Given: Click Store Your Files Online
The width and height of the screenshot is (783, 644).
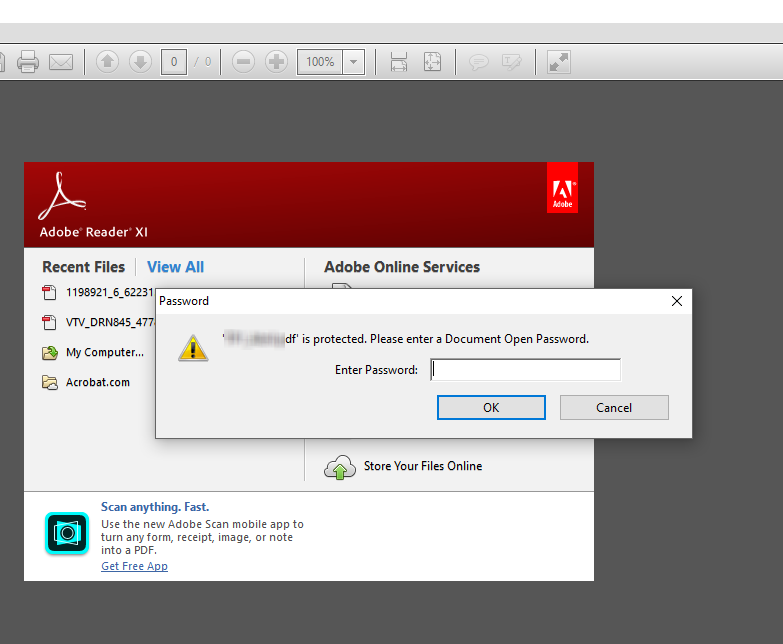Looking at the screenshot, I should point(423,466).
